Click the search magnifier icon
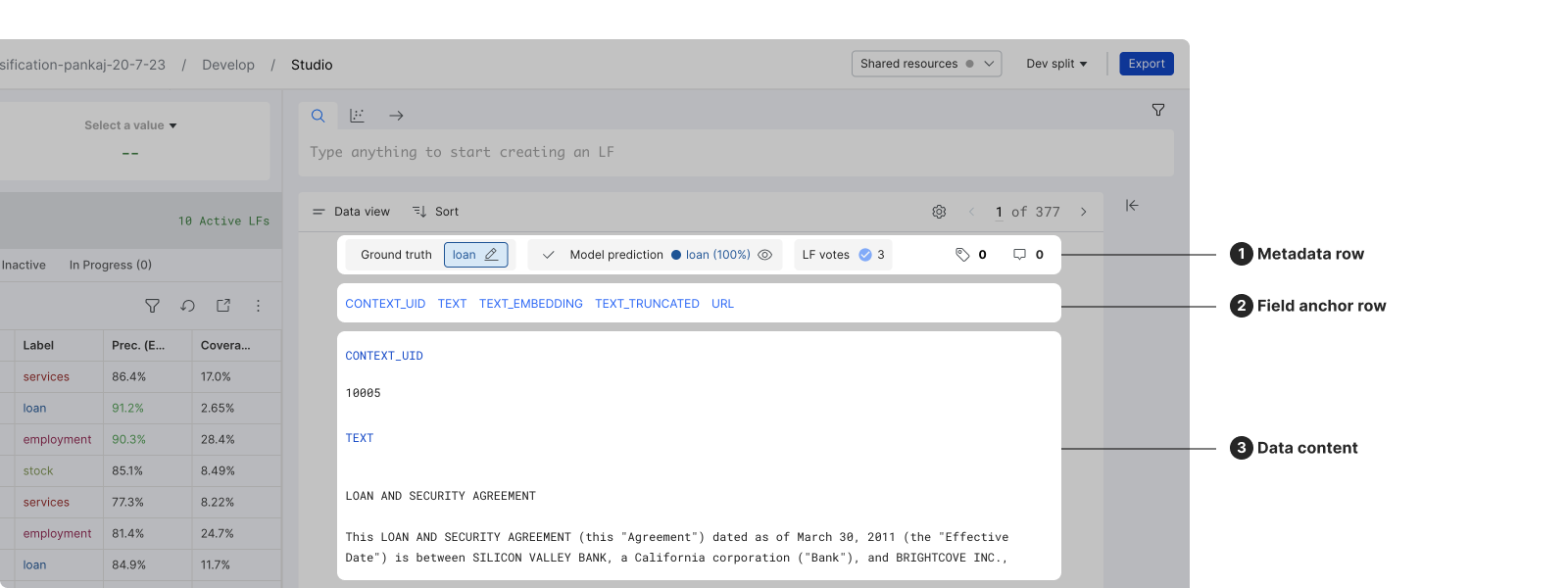 318,116
